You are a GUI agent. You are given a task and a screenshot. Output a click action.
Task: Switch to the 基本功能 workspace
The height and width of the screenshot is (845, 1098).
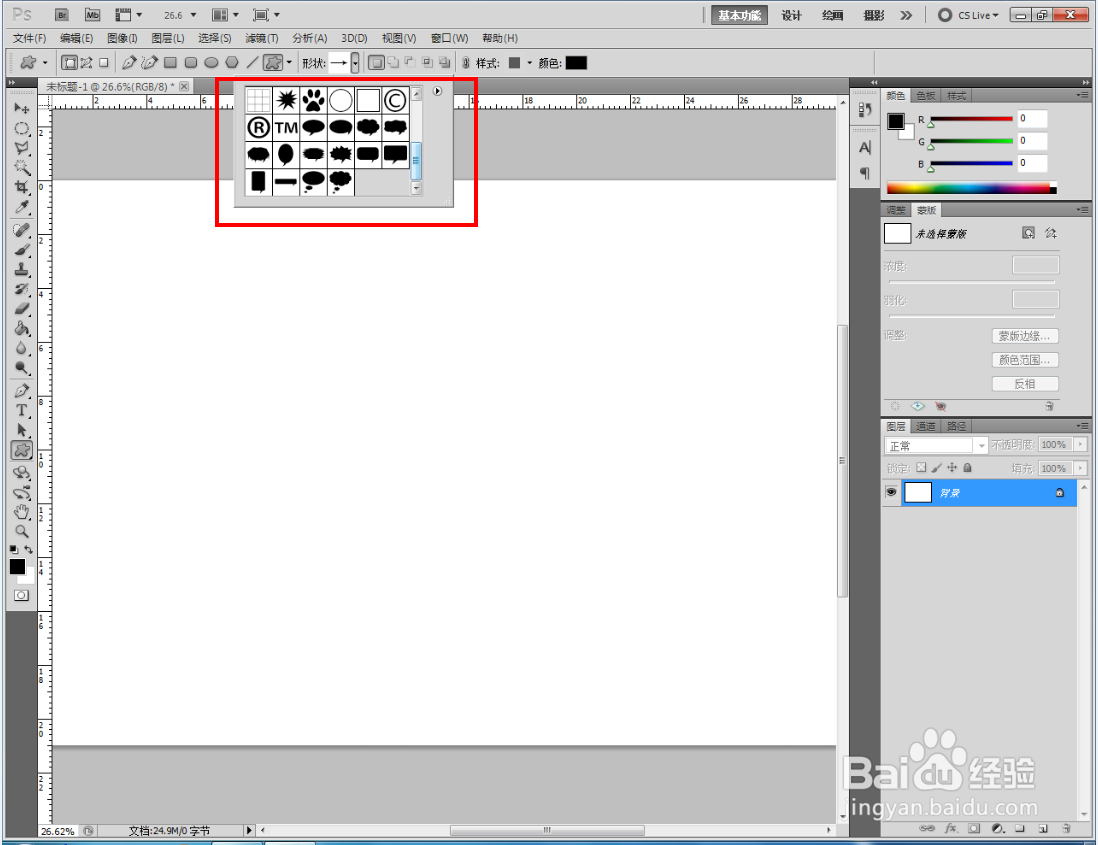click(739, 15)
